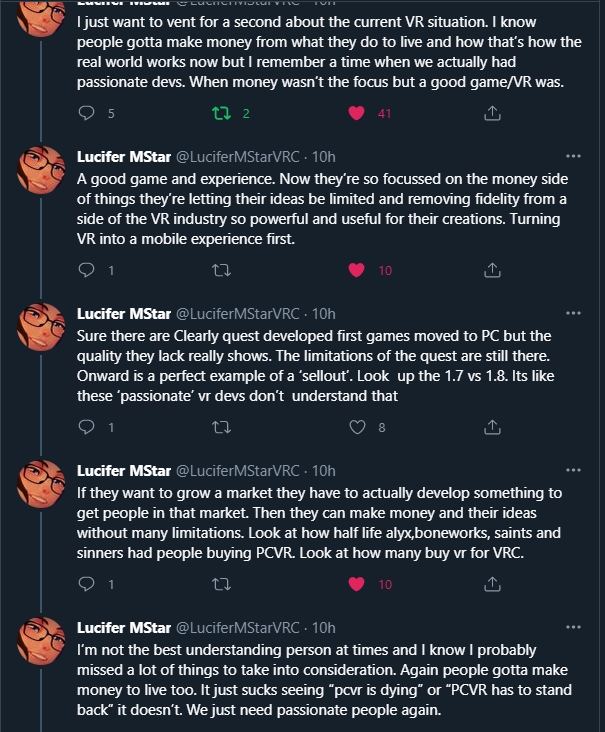Expand more menu on 'grow a market' tweet
This screenshot has height=732, width=605.
573,470
